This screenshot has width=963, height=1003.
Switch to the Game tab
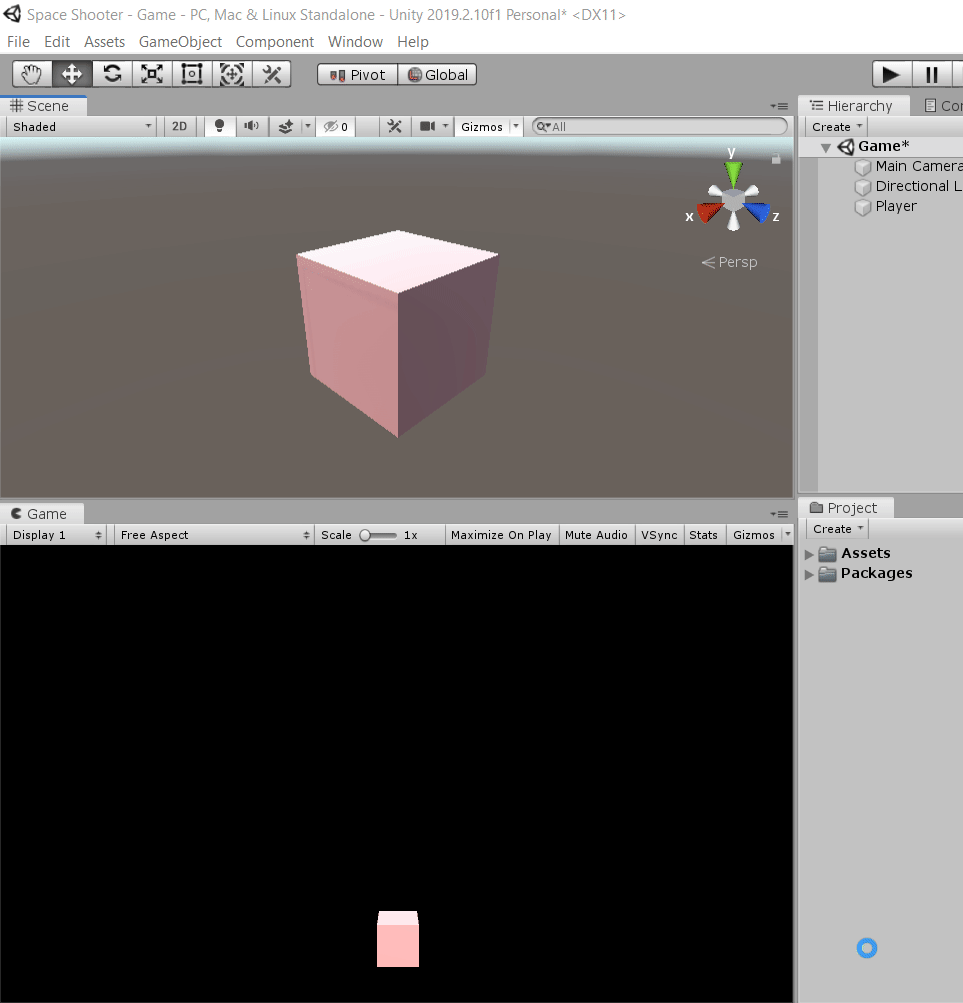[x=40, y=514]
